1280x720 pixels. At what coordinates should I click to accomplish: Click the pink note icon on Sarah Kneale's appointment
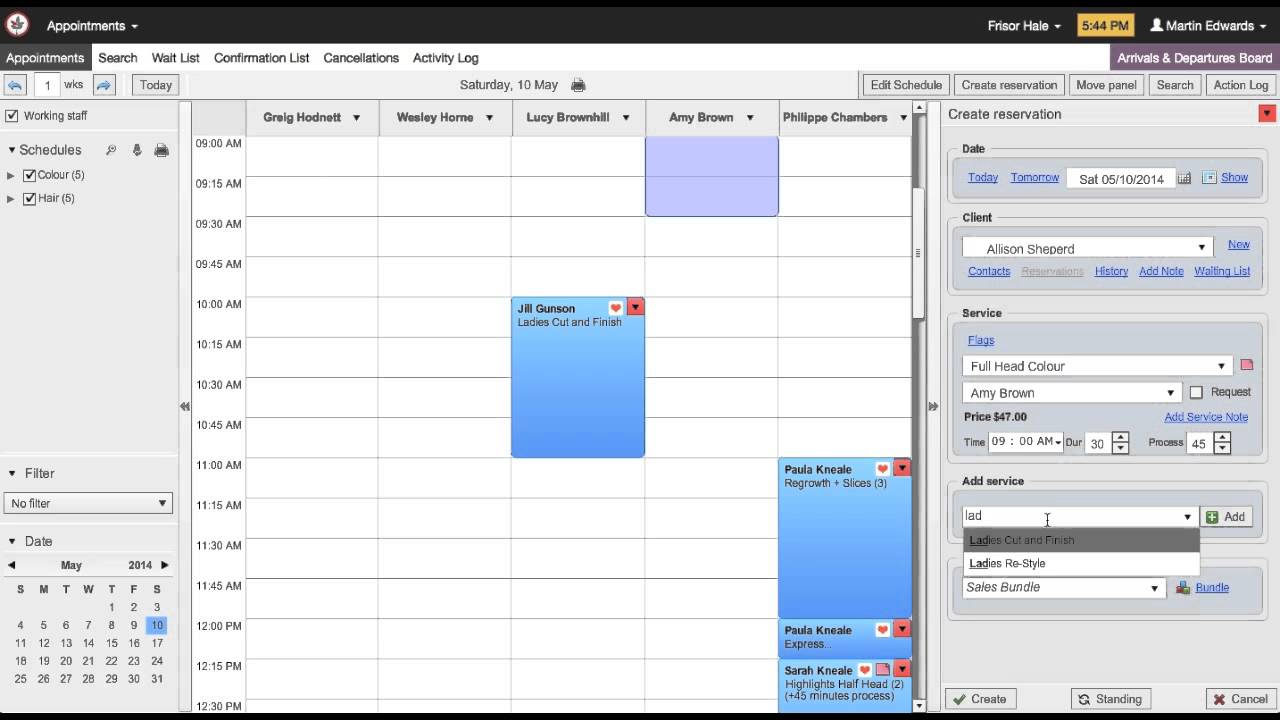tap(883, 670)
